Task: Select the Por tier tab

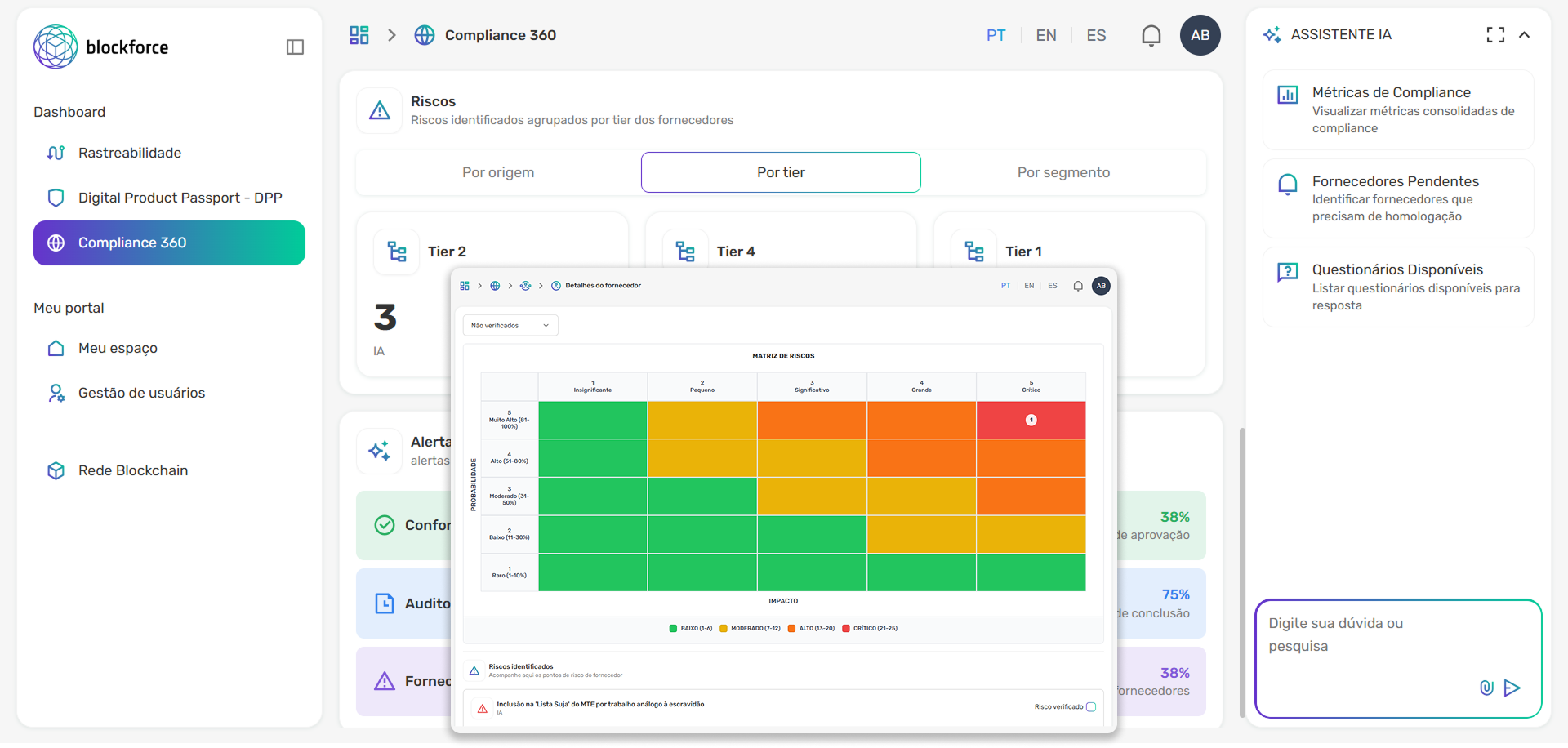Action: 781,172
